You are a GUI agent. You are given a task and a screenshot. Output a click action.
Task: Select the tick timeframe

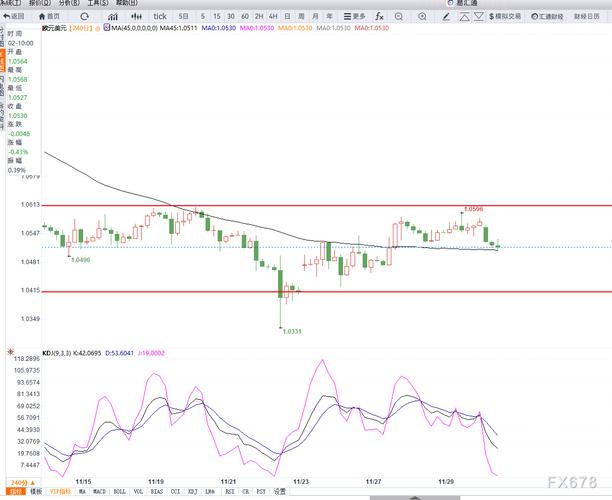tap(160, 16)
